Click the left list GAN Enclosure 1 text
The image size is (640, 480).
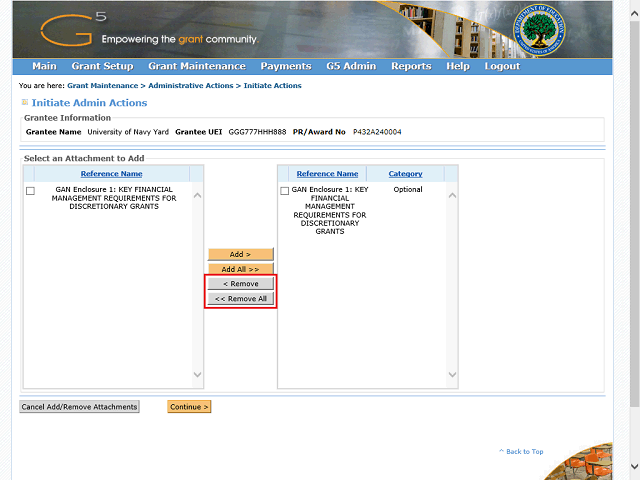pos(114,198)
